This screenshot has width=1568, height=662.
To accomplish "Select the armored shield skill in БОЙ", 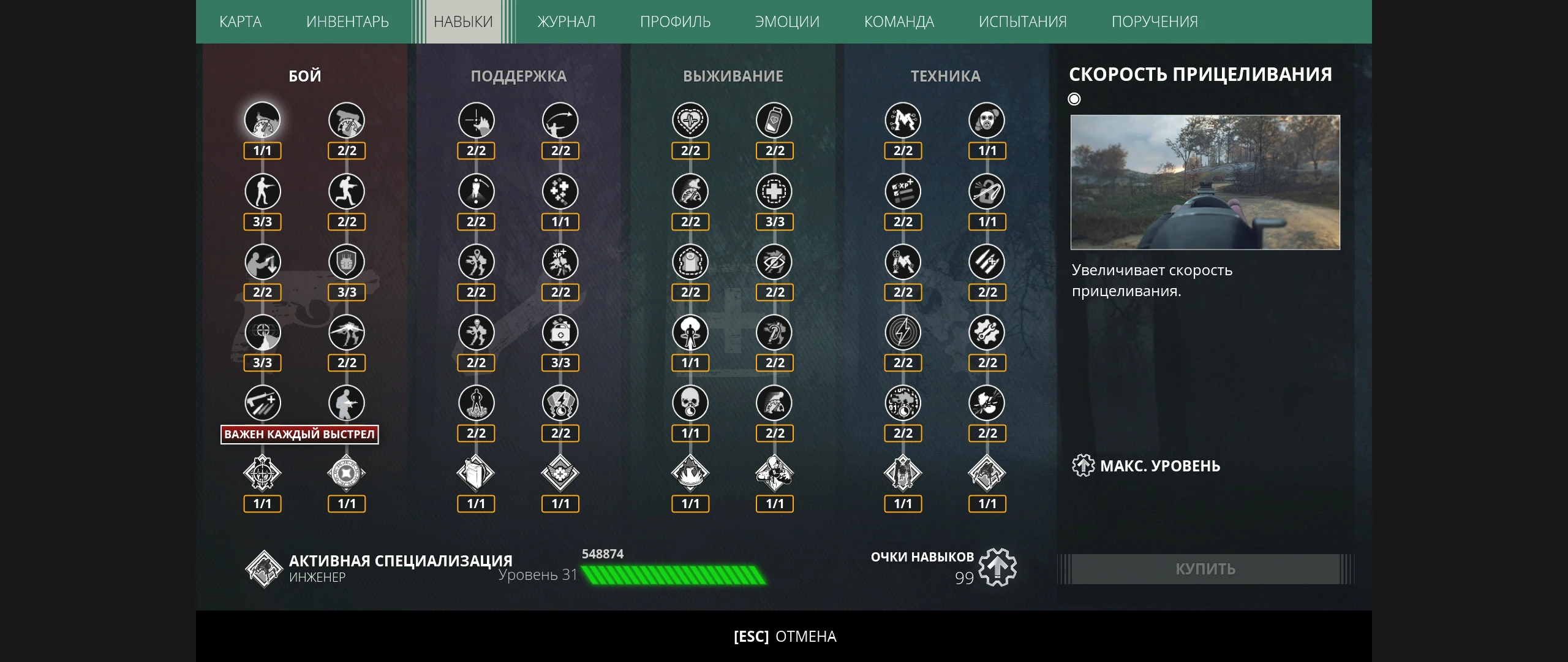I will pos(347,262).
